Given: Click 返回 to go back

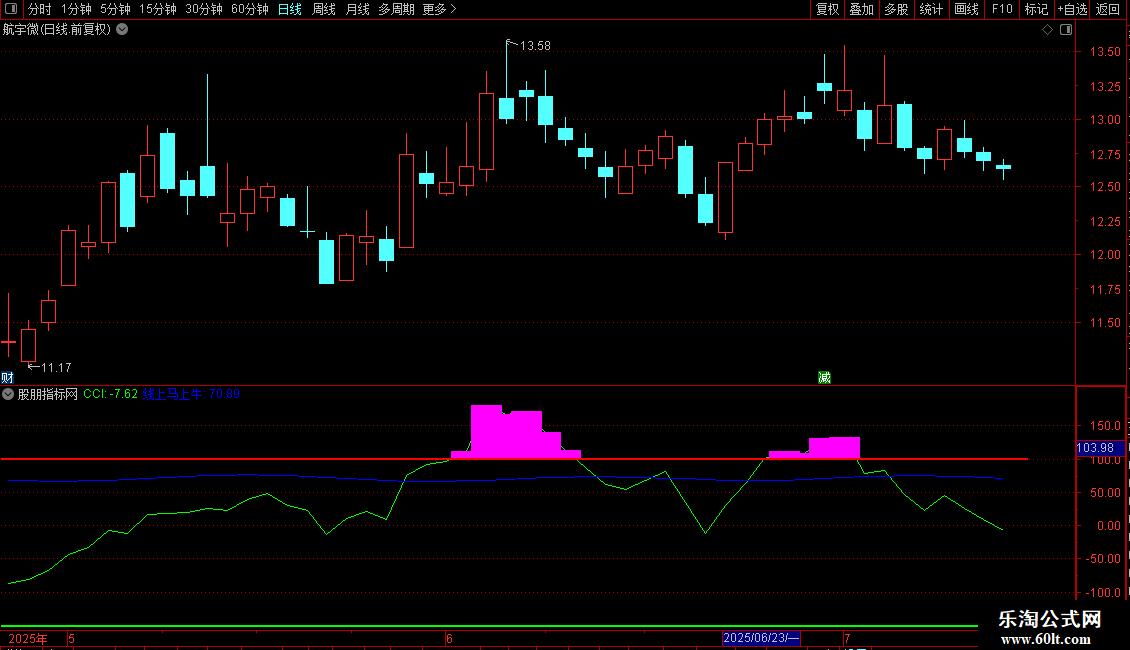Looking at the screenshot, I should click(x=1108, y=9).
